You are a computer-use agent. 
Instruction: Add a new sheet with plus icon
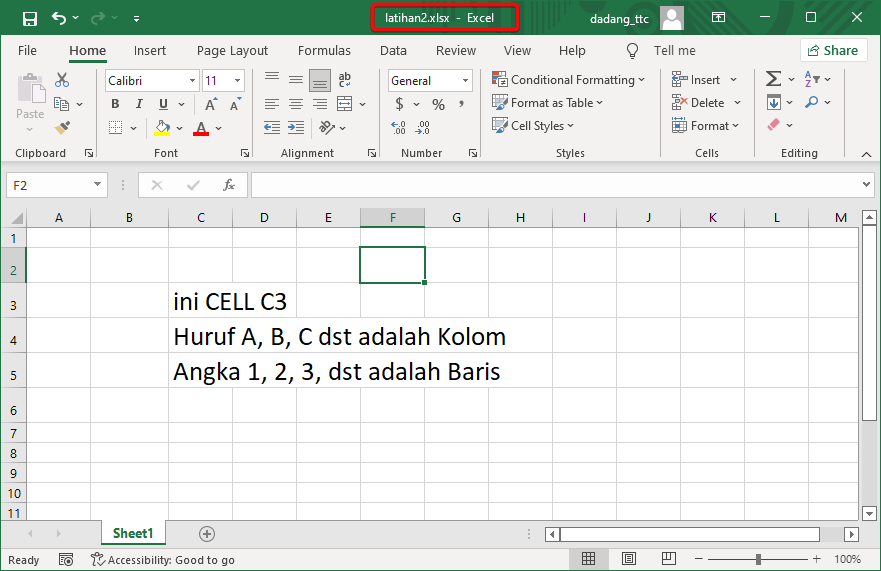click(x=207, y=534)
